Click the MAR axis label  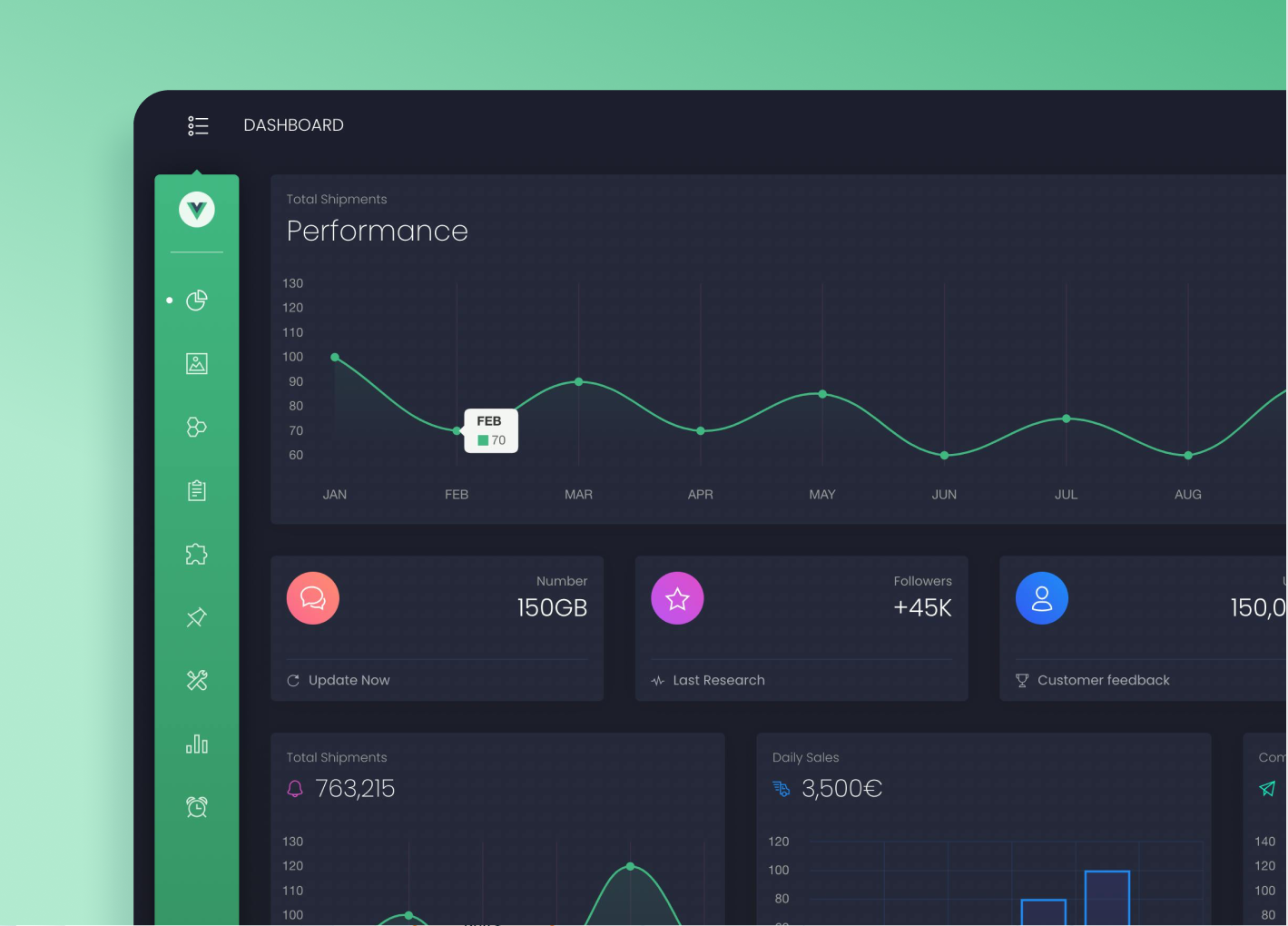pos(578,495)
